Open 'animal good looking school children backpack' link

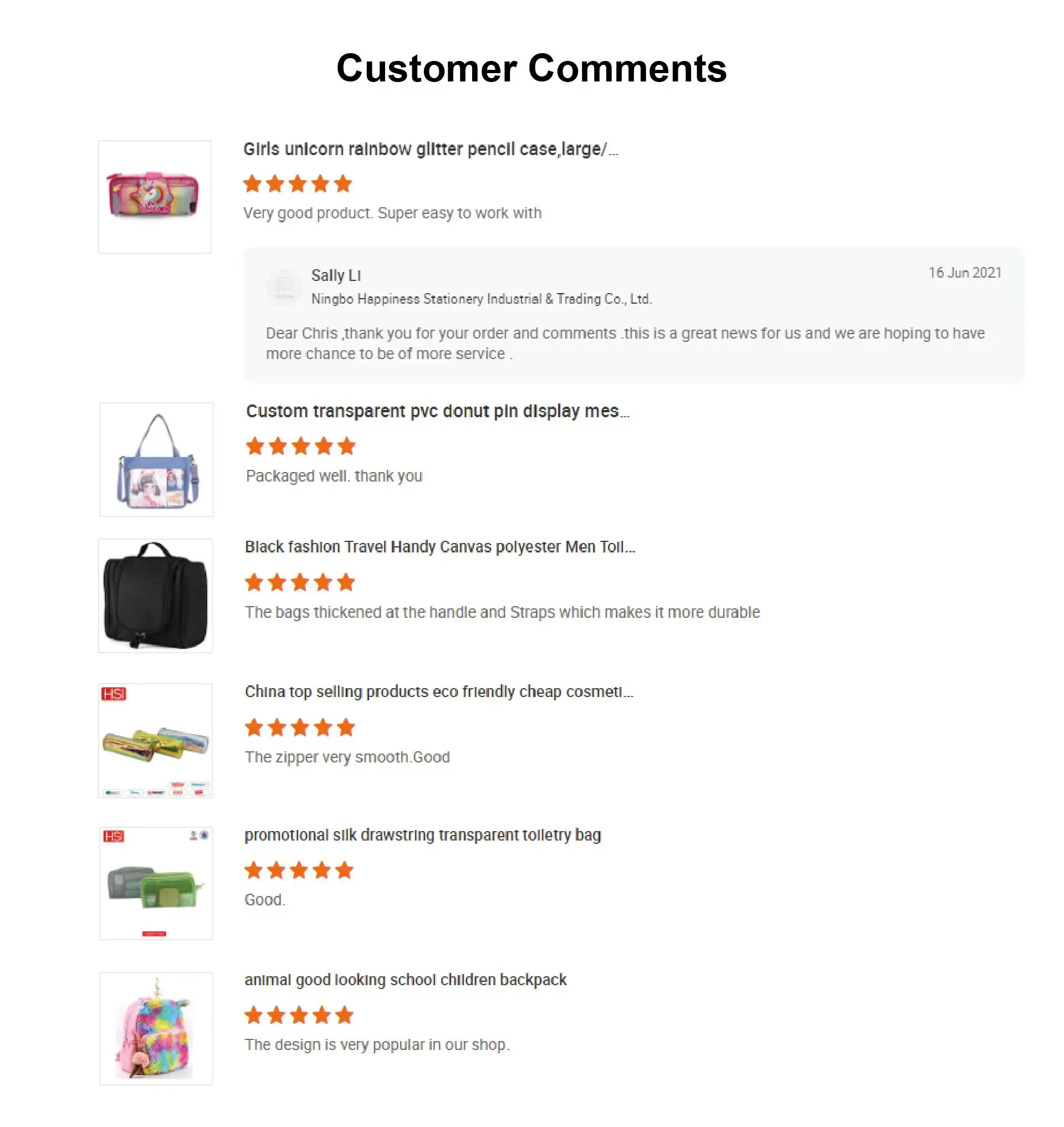tap(406, 980)
